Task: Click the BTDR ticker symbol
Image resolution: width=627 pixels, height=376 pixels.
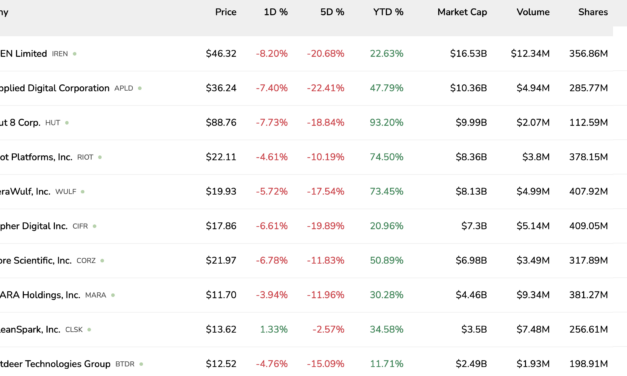Action: tap(125, 364)
